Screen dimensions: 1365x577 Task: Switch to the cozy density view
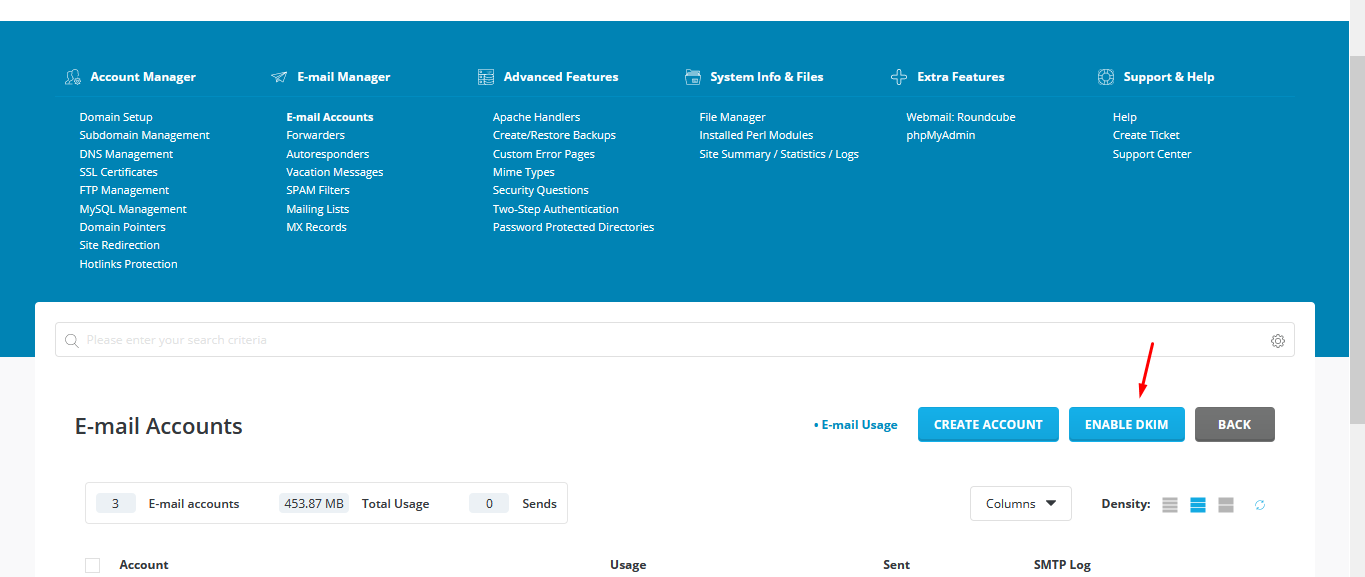tap(1198, 504)
